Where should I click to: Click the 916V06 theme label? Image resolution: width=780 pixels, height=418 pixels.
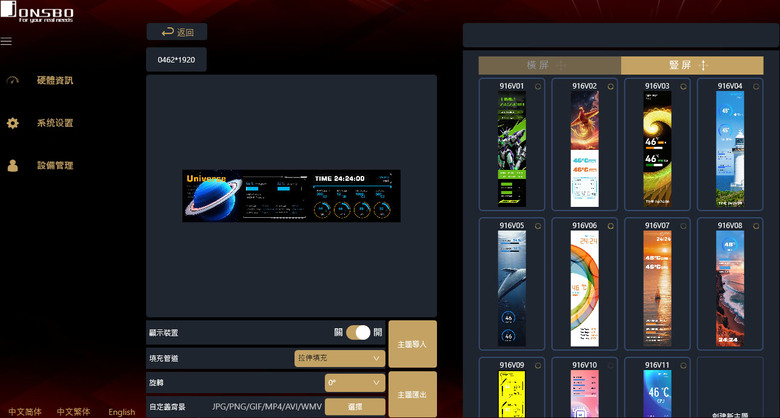[585, 225]
